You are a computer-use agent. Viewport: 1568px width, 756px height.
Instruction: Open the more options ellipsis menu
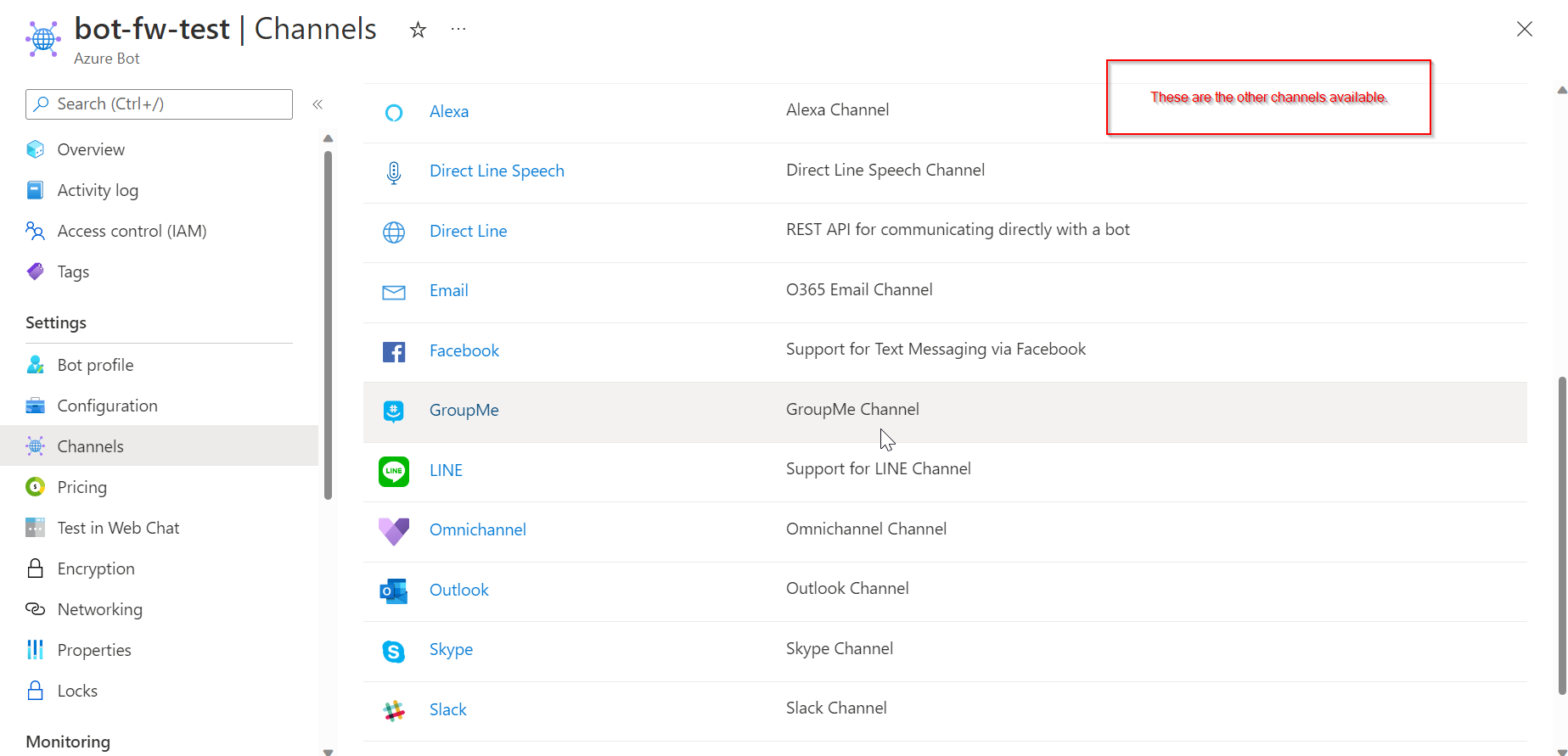tap(458, 29)
